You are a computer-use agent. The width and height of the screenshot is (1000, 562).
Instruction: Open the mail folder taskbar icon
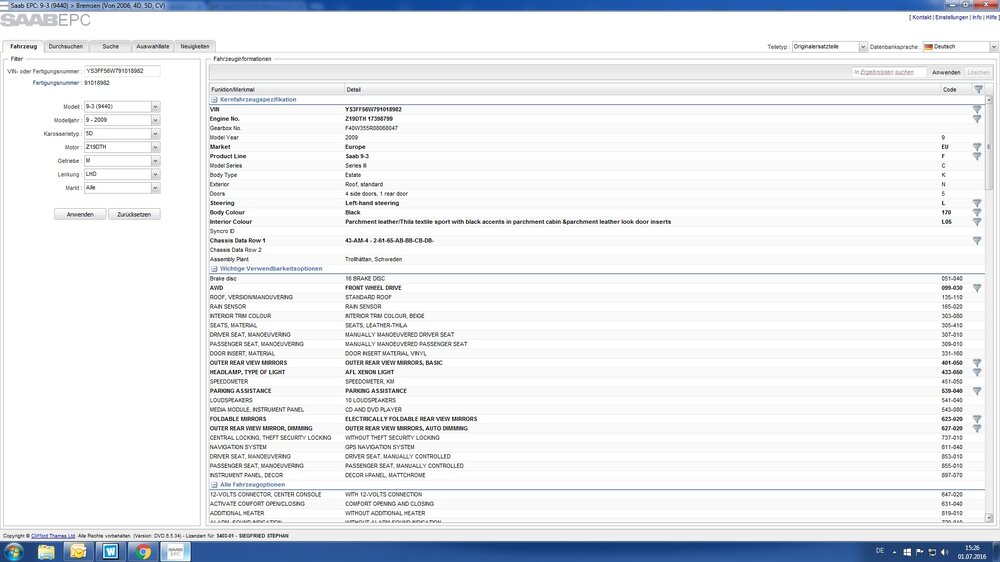(78, 552)
